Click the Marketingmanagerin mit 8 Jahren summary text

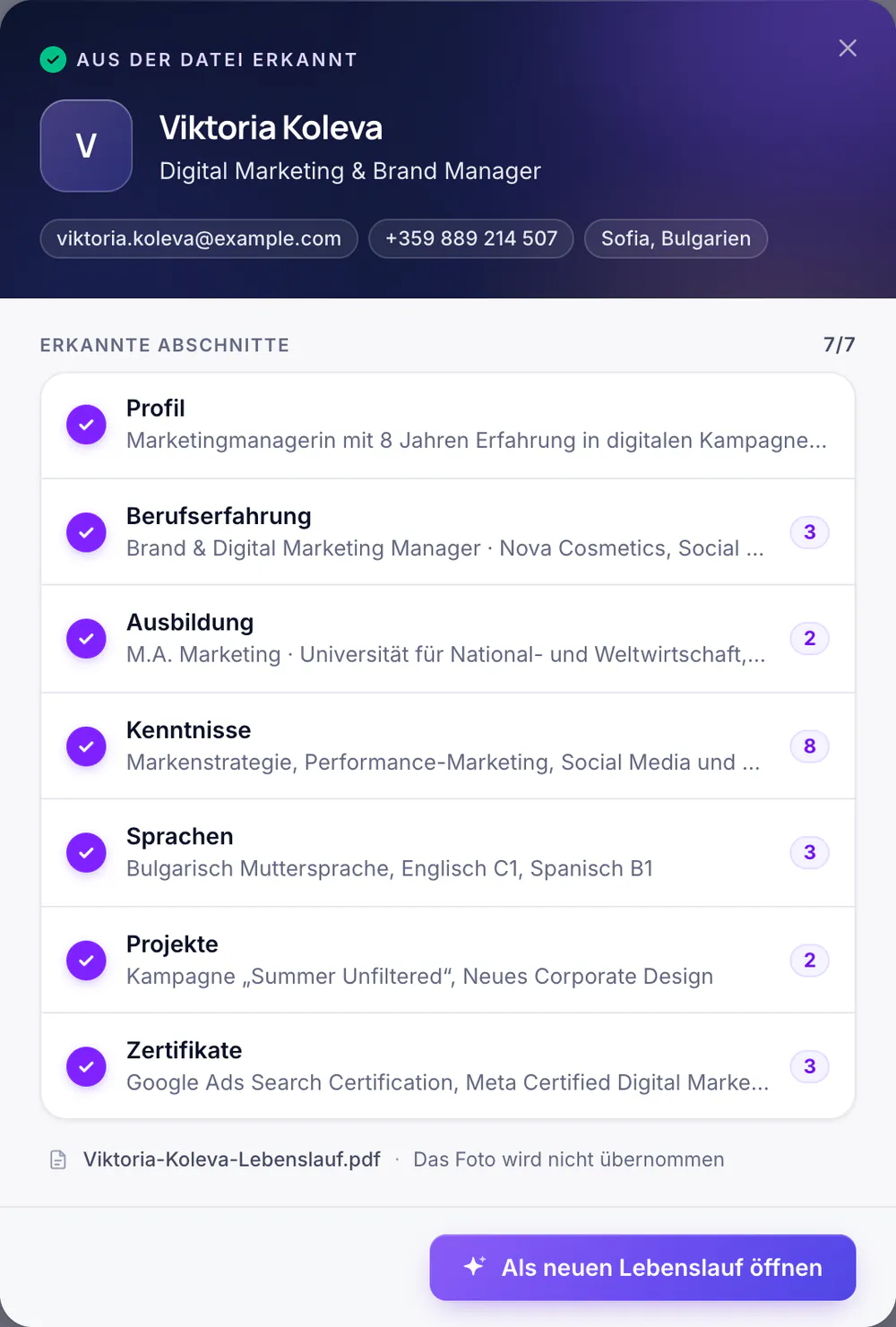(x=477, y=441)
